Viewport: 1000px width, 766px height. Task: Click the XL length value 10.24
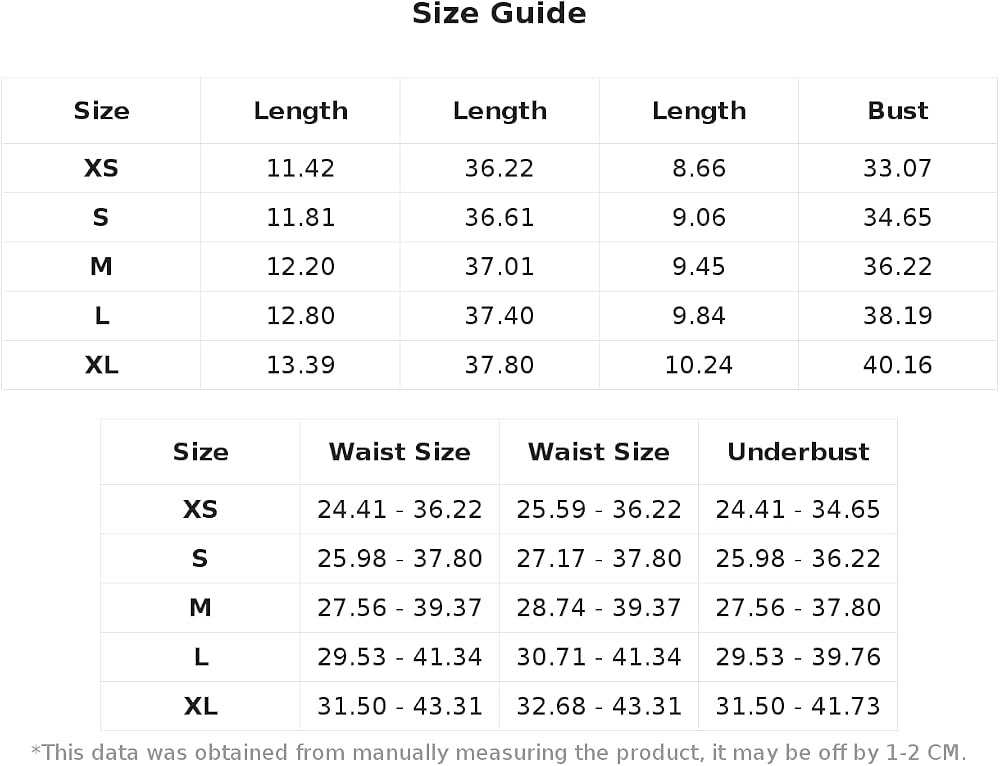coord(698,365)
